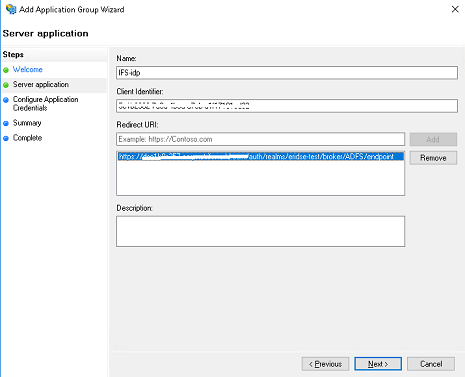
Task: Select the Summary step in the sidebar
Action: tap(27, 123)
